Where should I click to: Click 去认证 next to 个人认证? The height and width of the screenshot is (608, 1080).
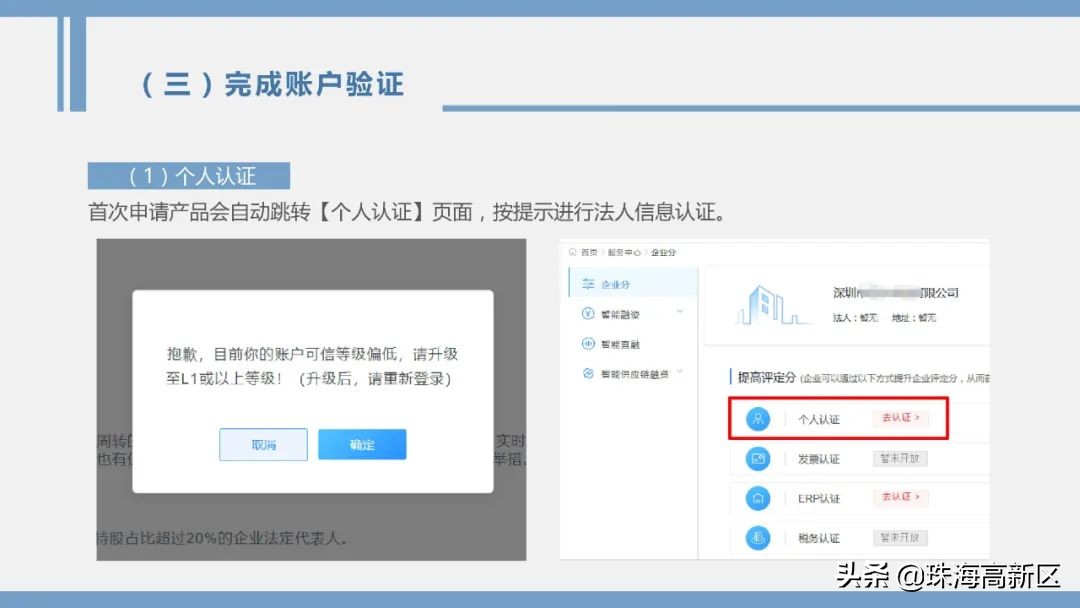(x=900, y=418)
